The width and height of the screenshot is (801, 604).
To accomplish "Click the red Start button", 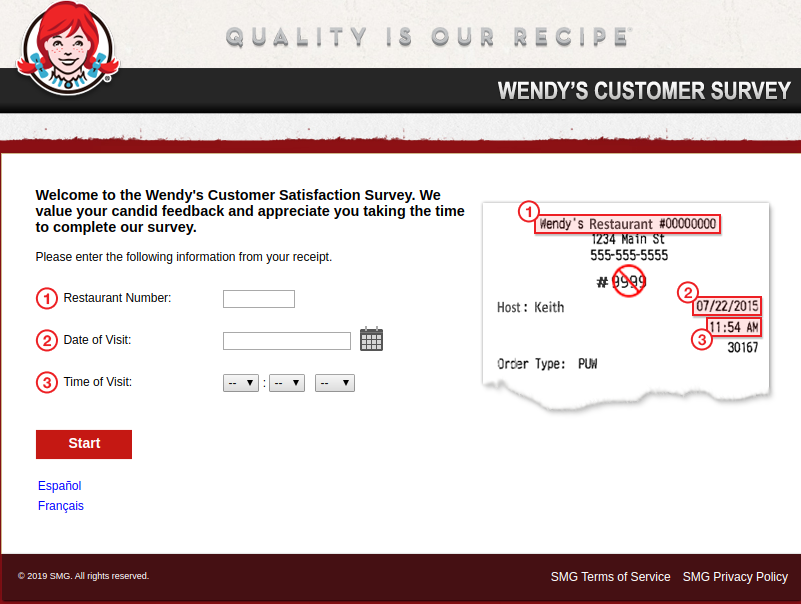I will coord(84,444).
